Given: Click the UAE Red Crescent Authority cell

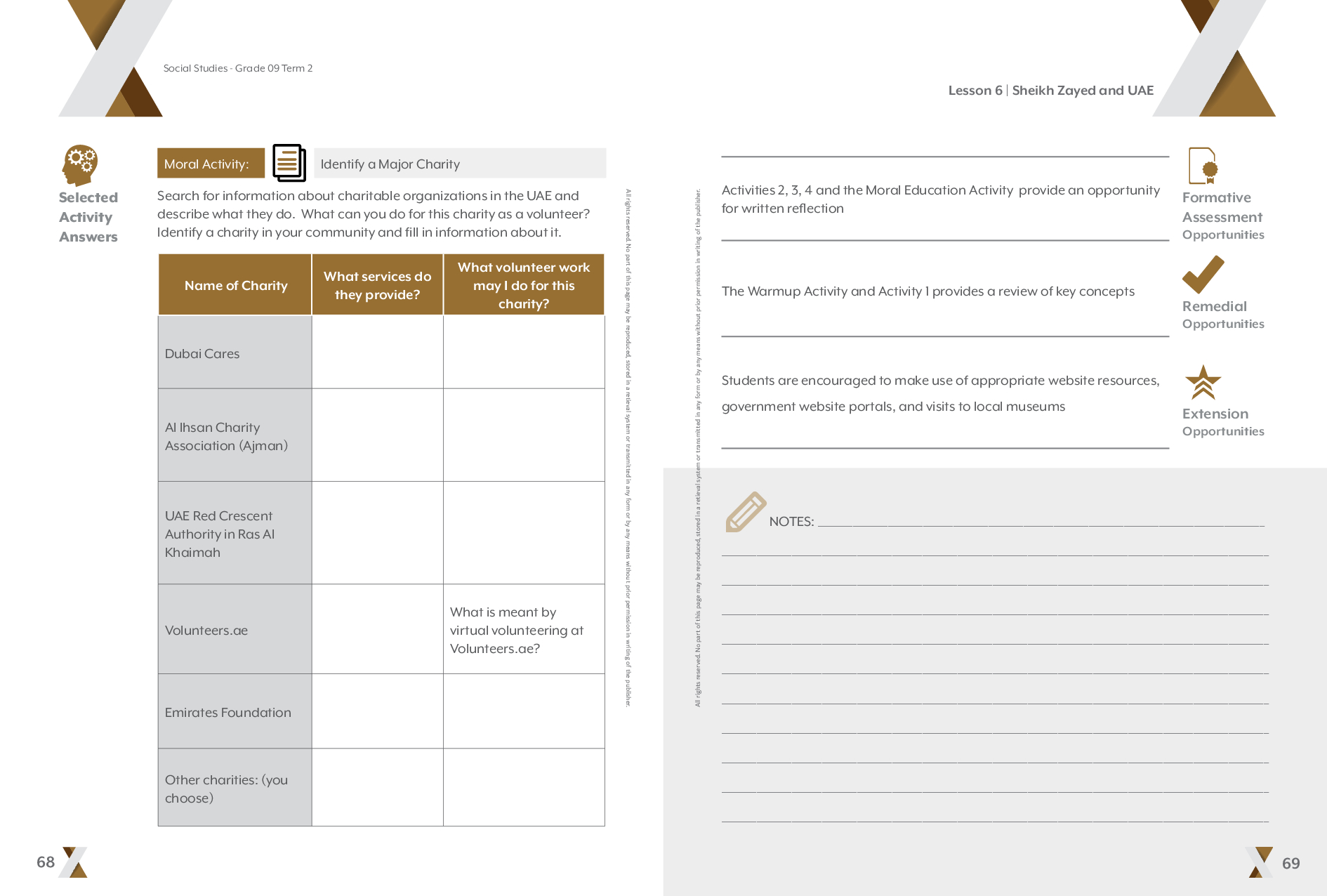Looking at the screenshot, I should (x=235, y=534).
